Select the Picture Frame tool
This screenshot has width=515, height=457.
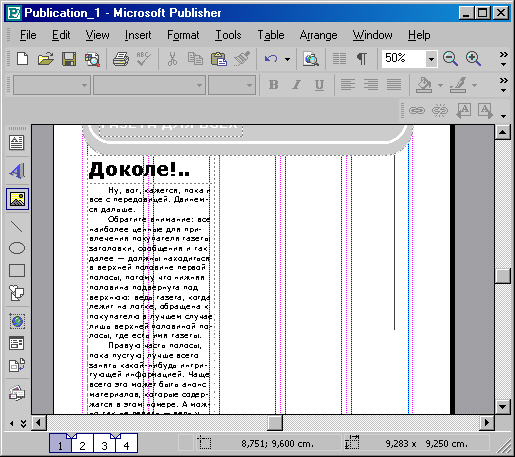pos(17,199)
